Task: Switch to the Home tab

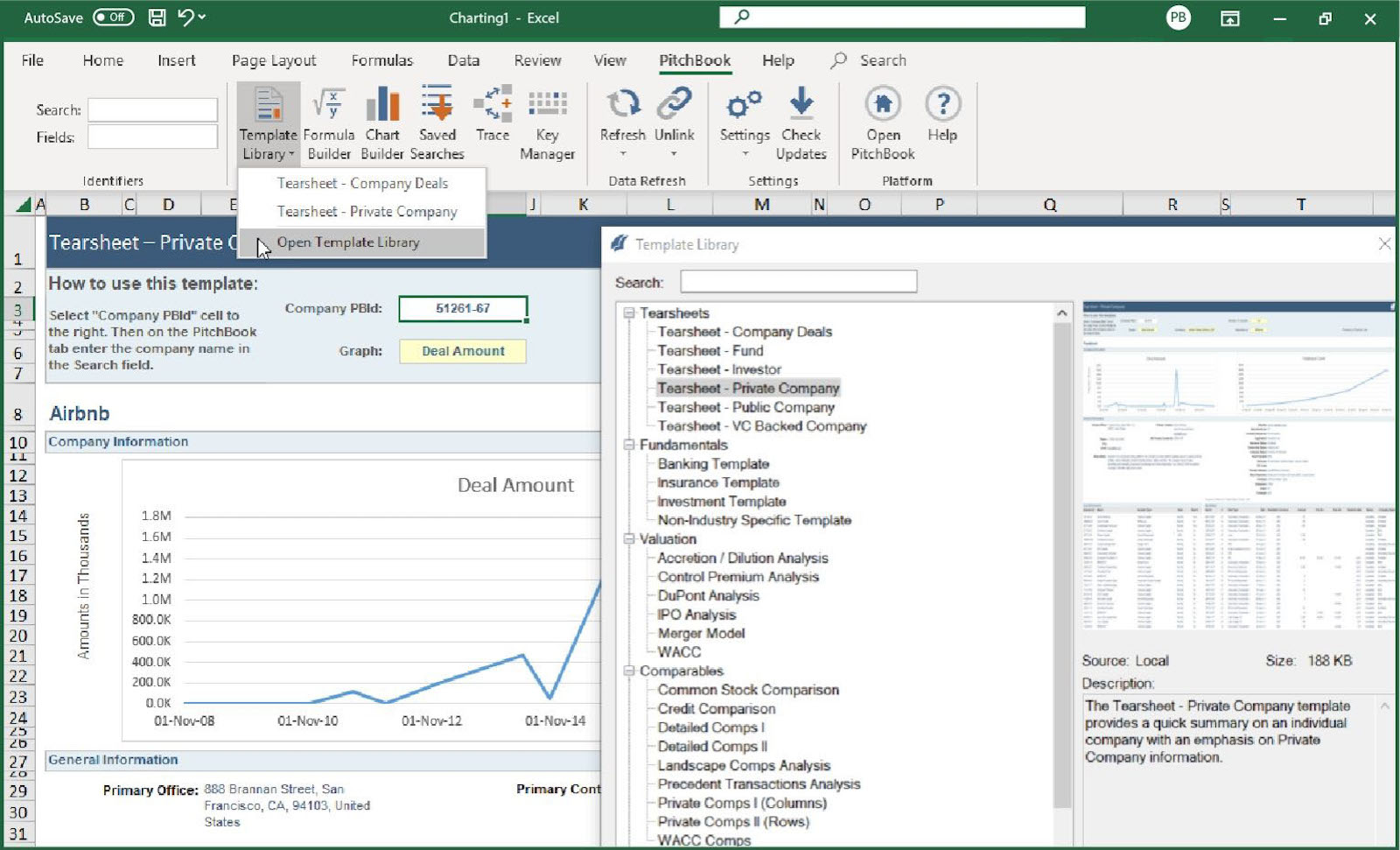Action: 103,60
